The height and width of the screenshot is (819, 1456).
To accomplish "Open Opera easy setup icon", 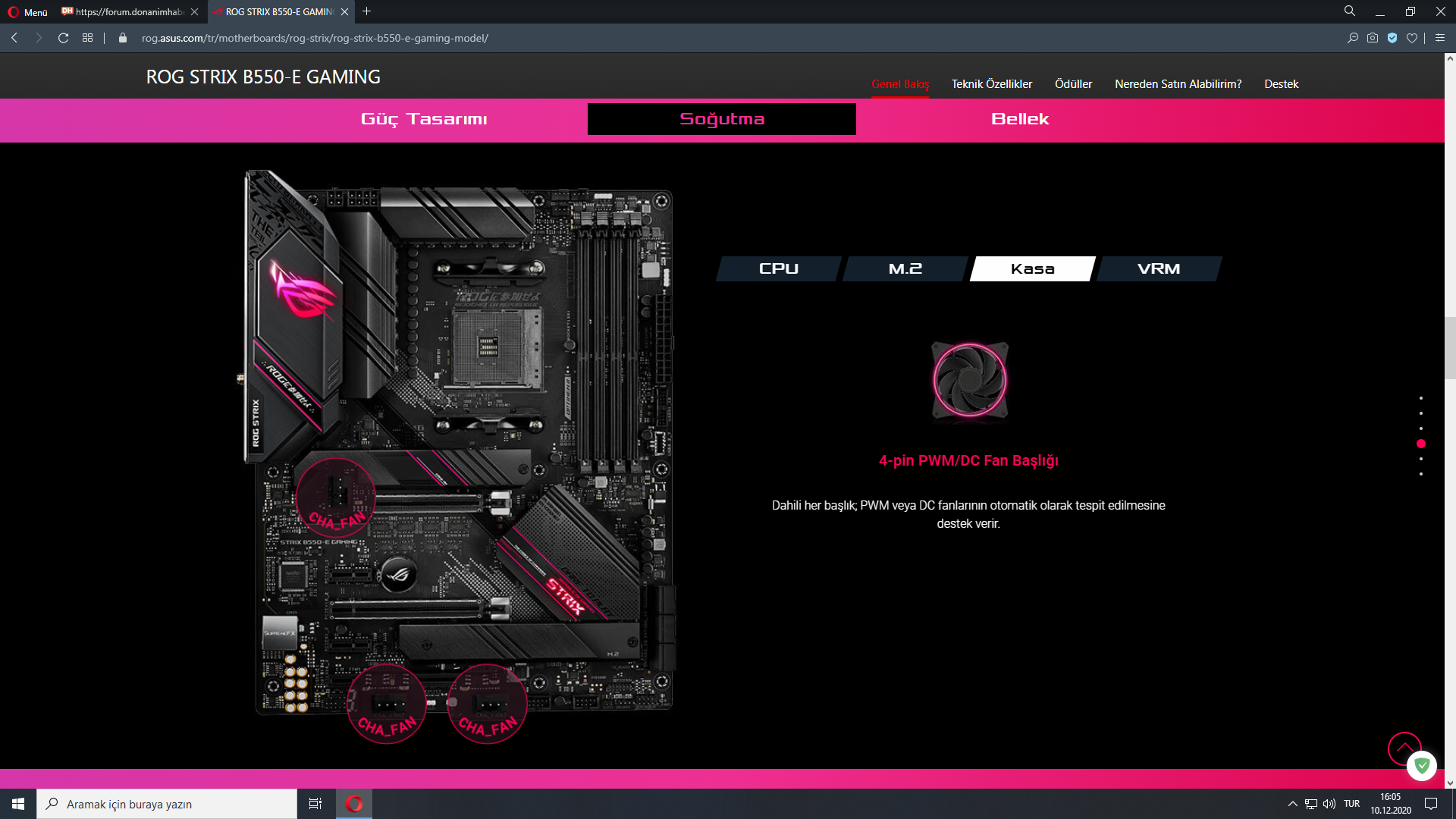I will pos(1440,38).
